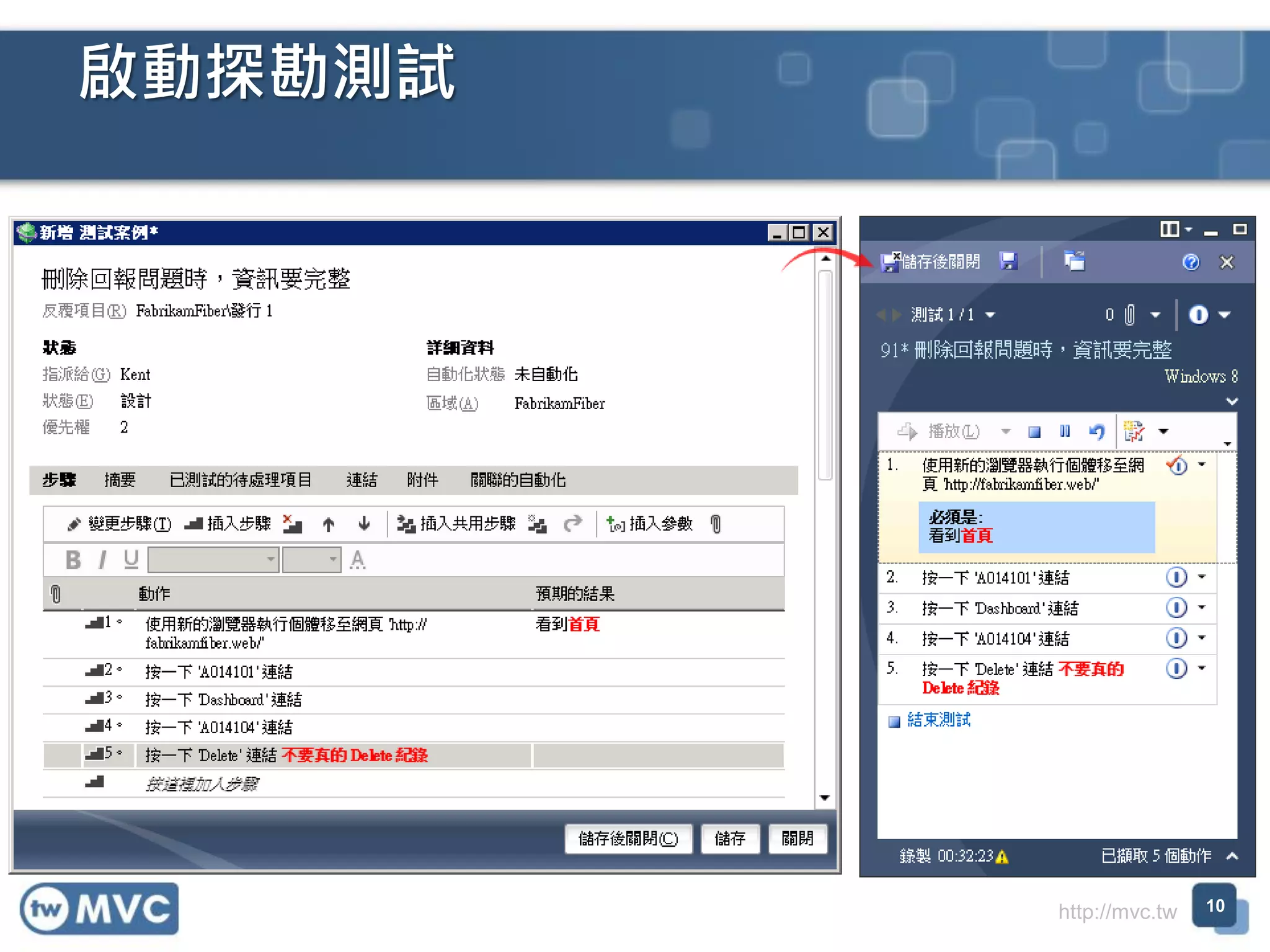Click the pause recording icon

(x=1065, y=431)
